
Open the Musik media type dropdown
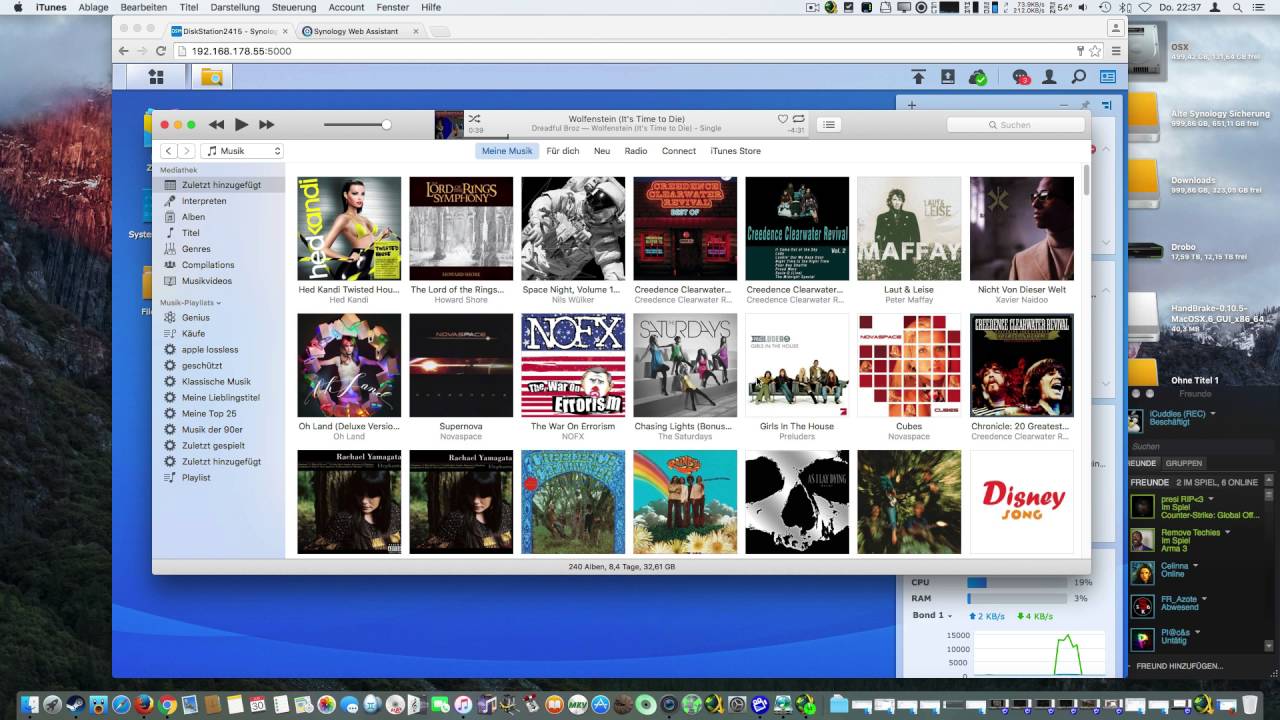point(242,151)
